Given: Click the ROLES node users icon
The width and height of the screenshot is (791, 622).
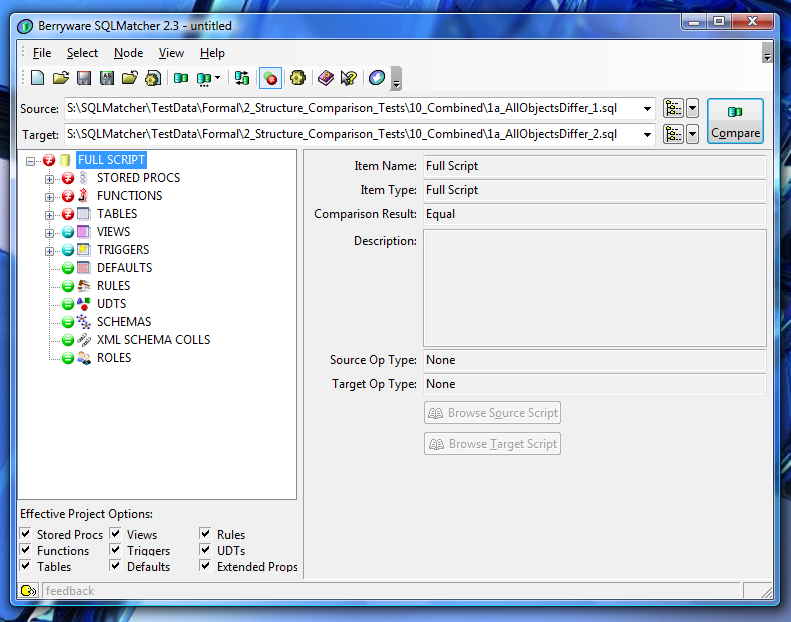Looking at the screenshot, I should [x=84, y=358].
